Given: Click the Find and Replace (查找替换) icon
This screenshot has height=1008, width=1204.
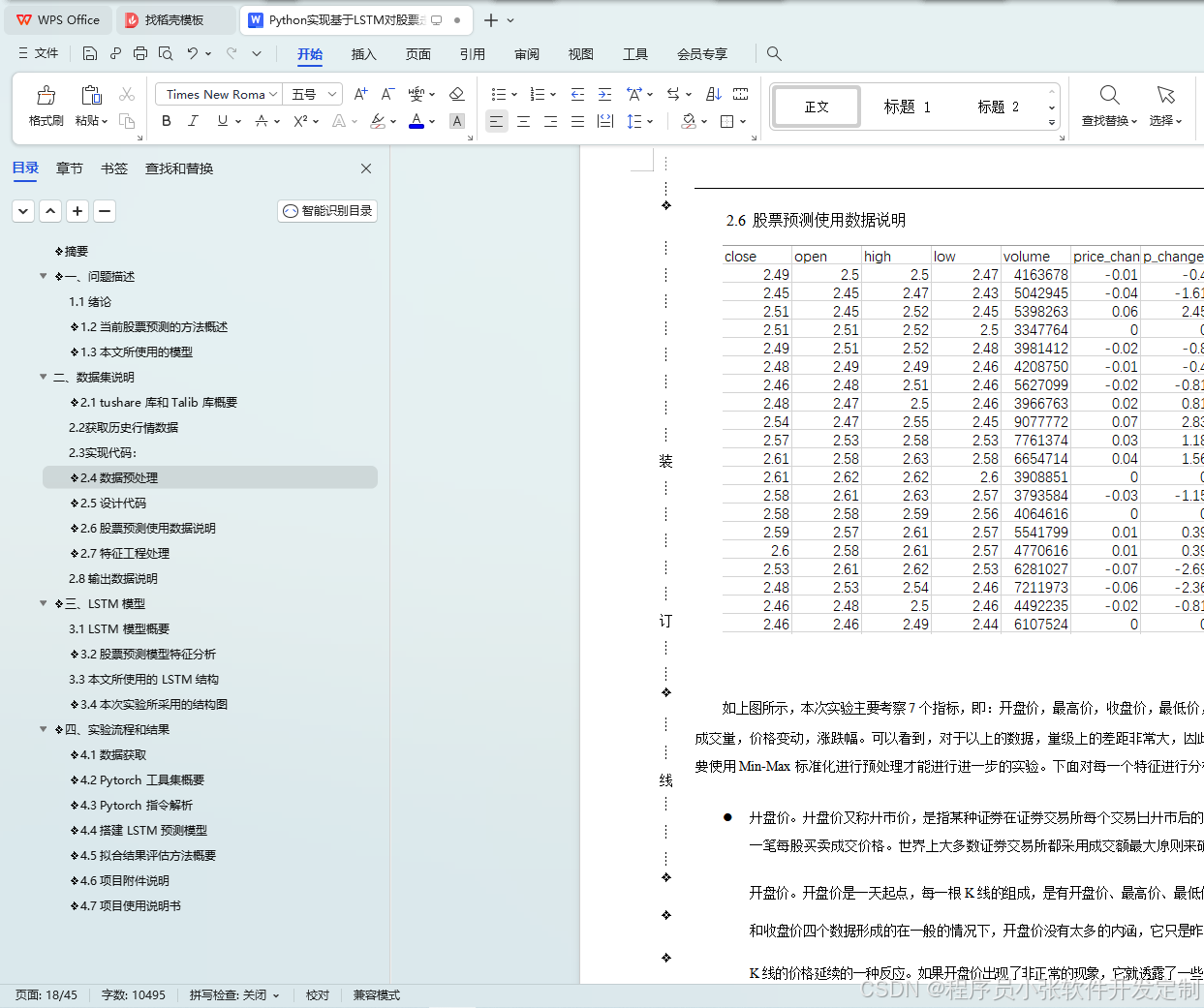Looking at the screenshot, I should click(x=1110, y=95).
